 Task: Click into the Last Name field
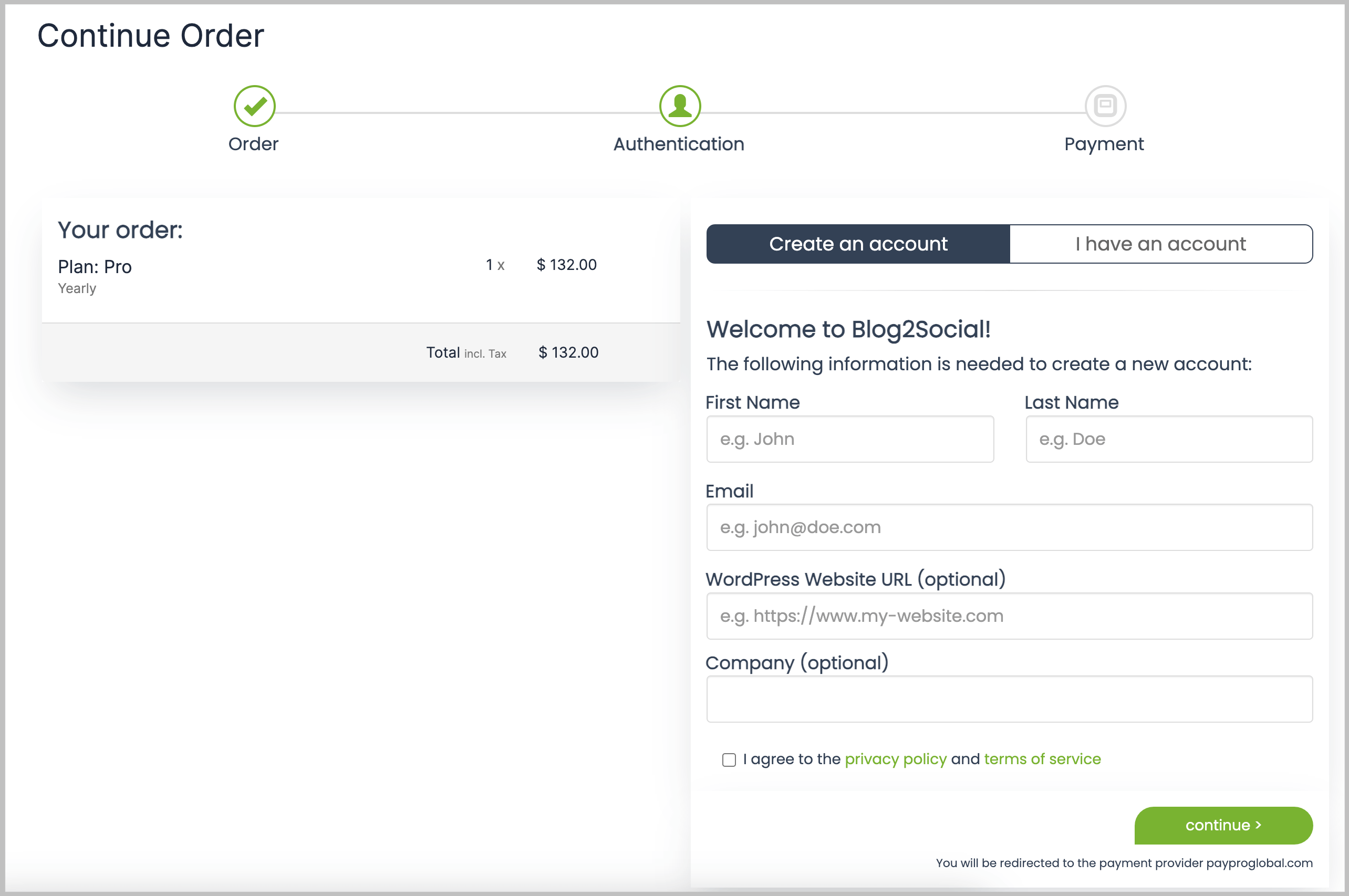click(1168, 439)
